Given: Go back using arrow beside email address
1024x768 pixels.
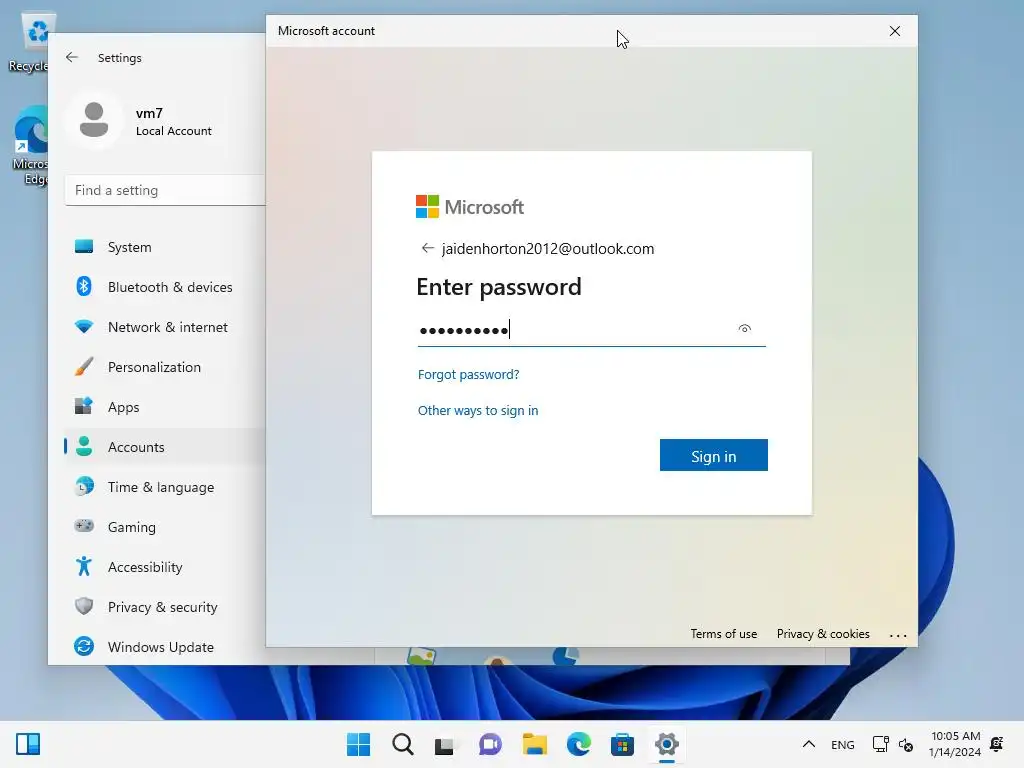Looking at the screenshot, I should (x=428, y=248).
